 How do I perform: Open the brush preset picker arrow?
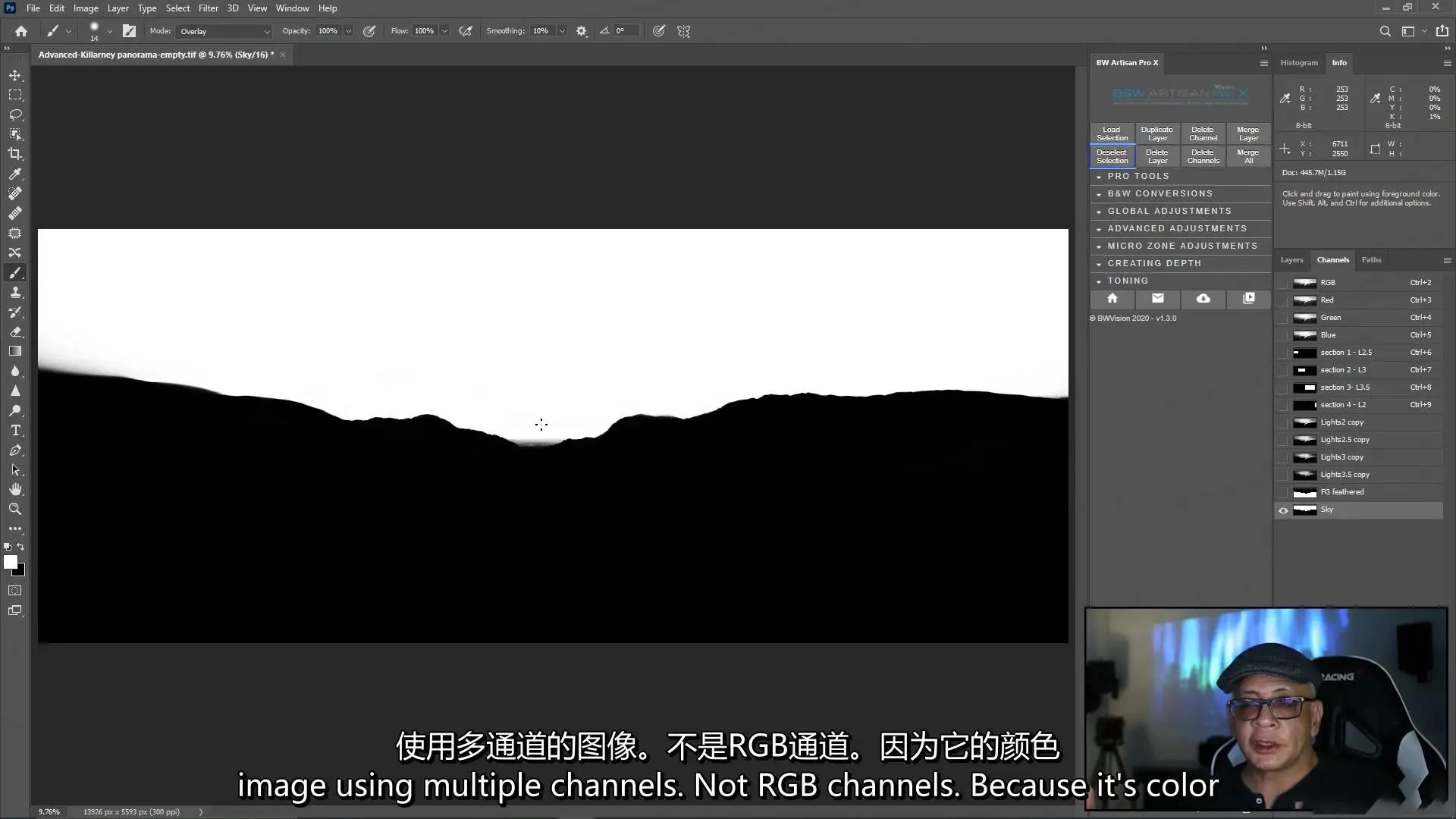(110, 31)
